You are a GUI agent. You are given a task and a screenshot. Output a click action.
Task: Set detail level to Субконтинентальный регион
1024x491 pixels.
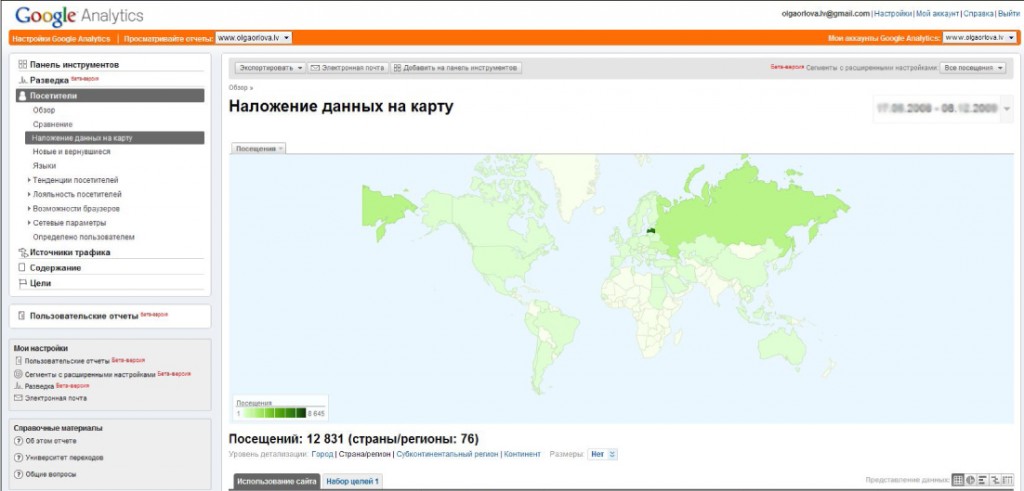click(447, 454)
